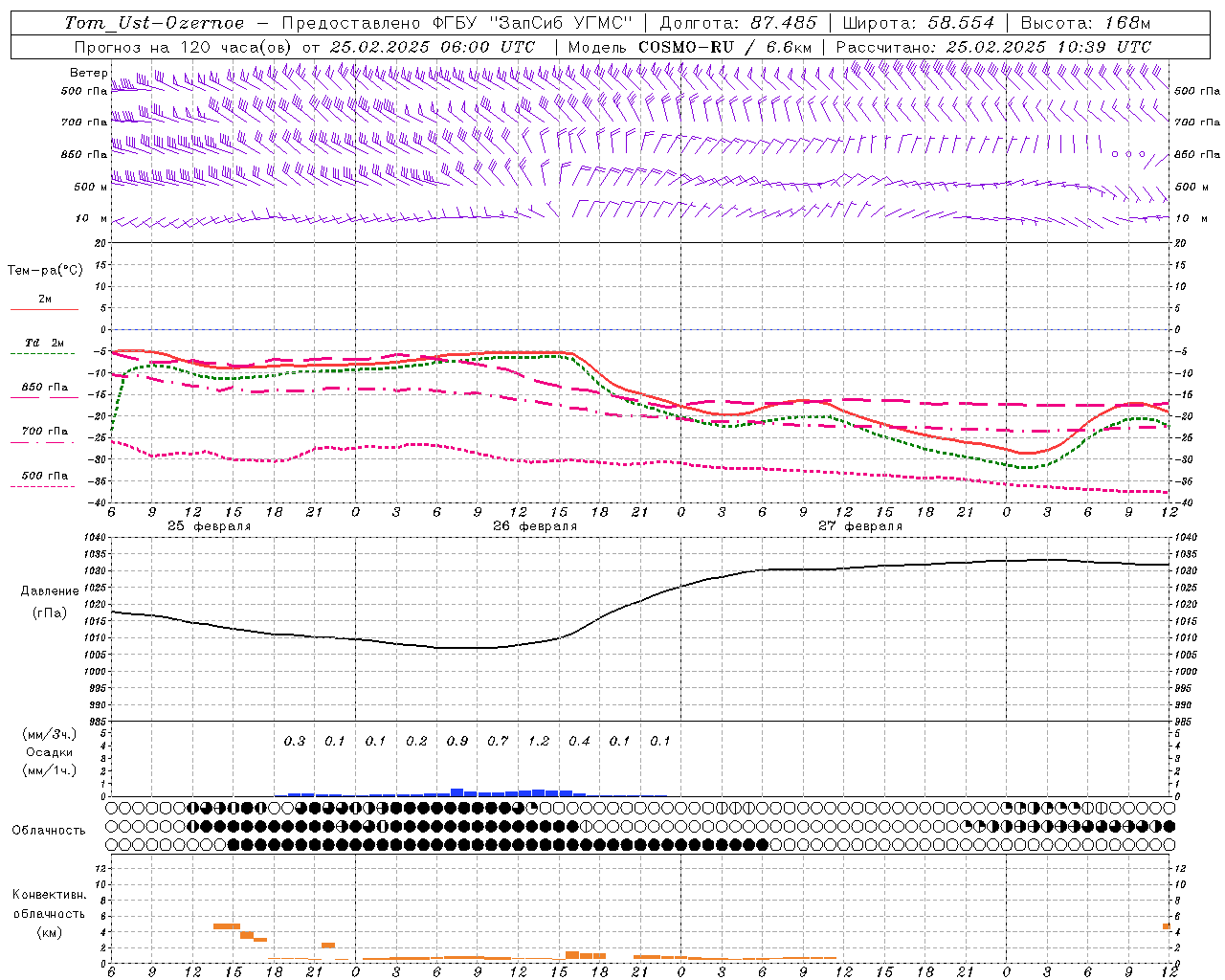Click the 0.9 precipitation amount value

coord(457,741)
